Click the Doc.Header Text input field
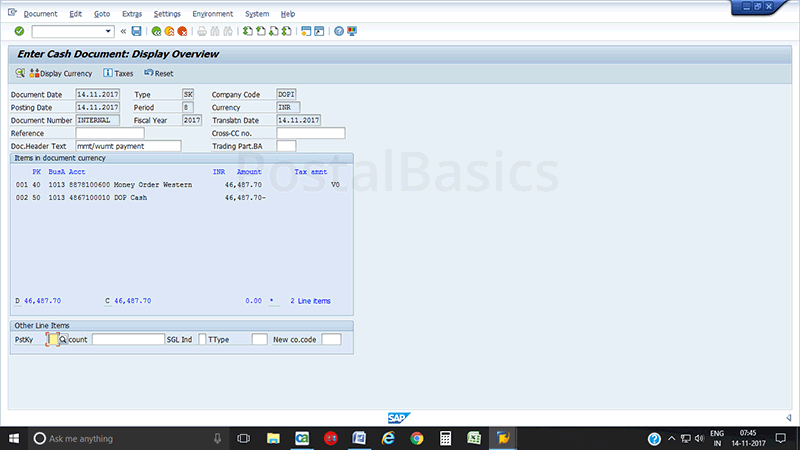 128,146
